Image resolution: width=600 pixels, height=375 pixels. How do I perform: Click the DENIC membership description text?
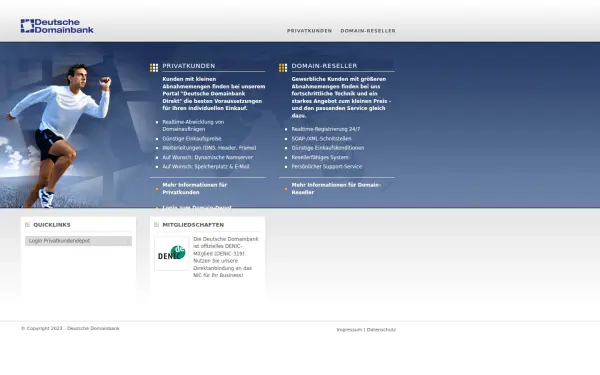pyautogui.click(x=226, y=257)
